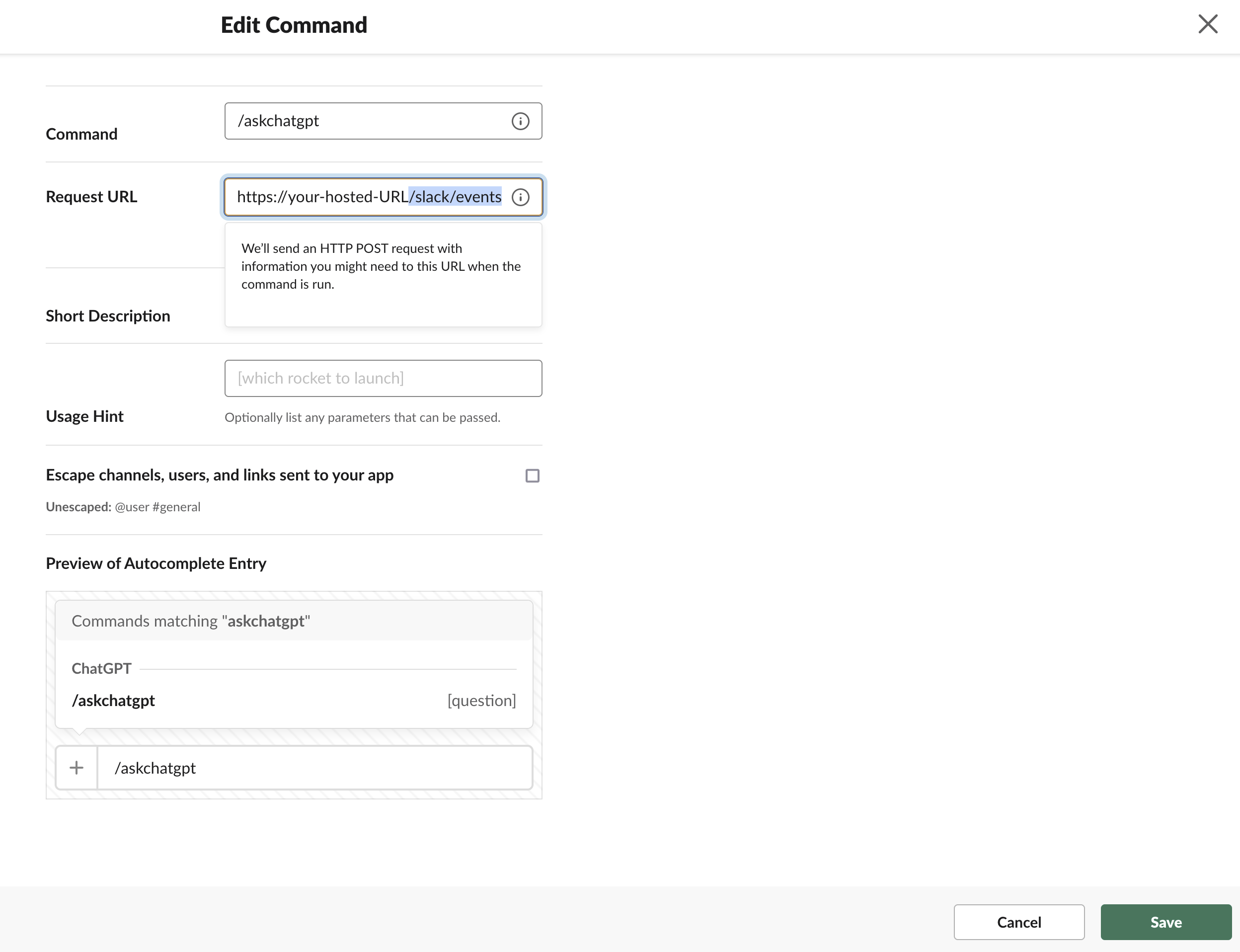The height and width of the screenshot is (952, 1240).
Task: Click the preview message box containing /askchatgpt
Action: pos(314,768)
